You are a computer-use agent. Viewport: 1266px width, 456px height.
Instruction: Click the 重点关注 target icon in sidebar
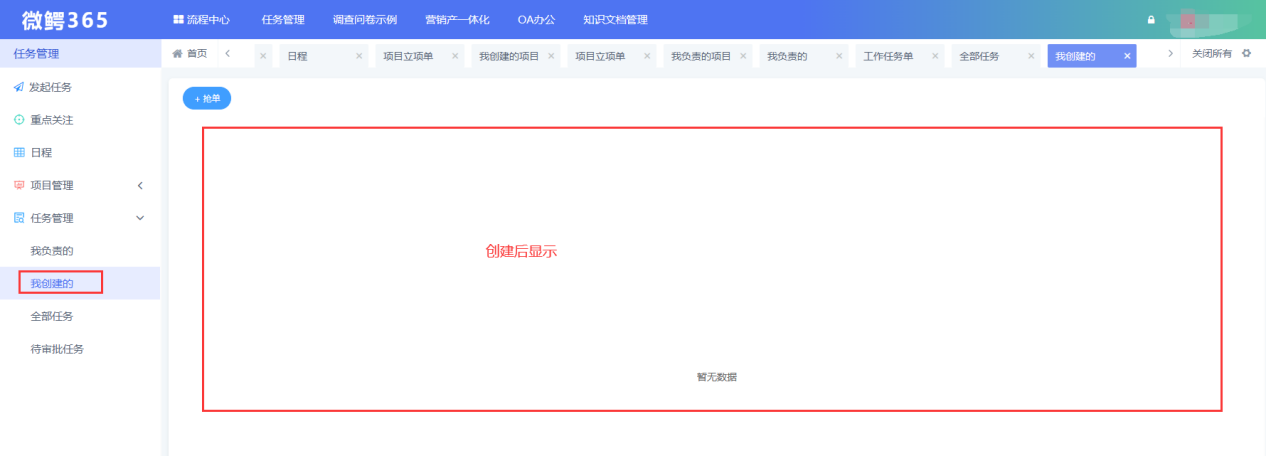coord(18,120)
